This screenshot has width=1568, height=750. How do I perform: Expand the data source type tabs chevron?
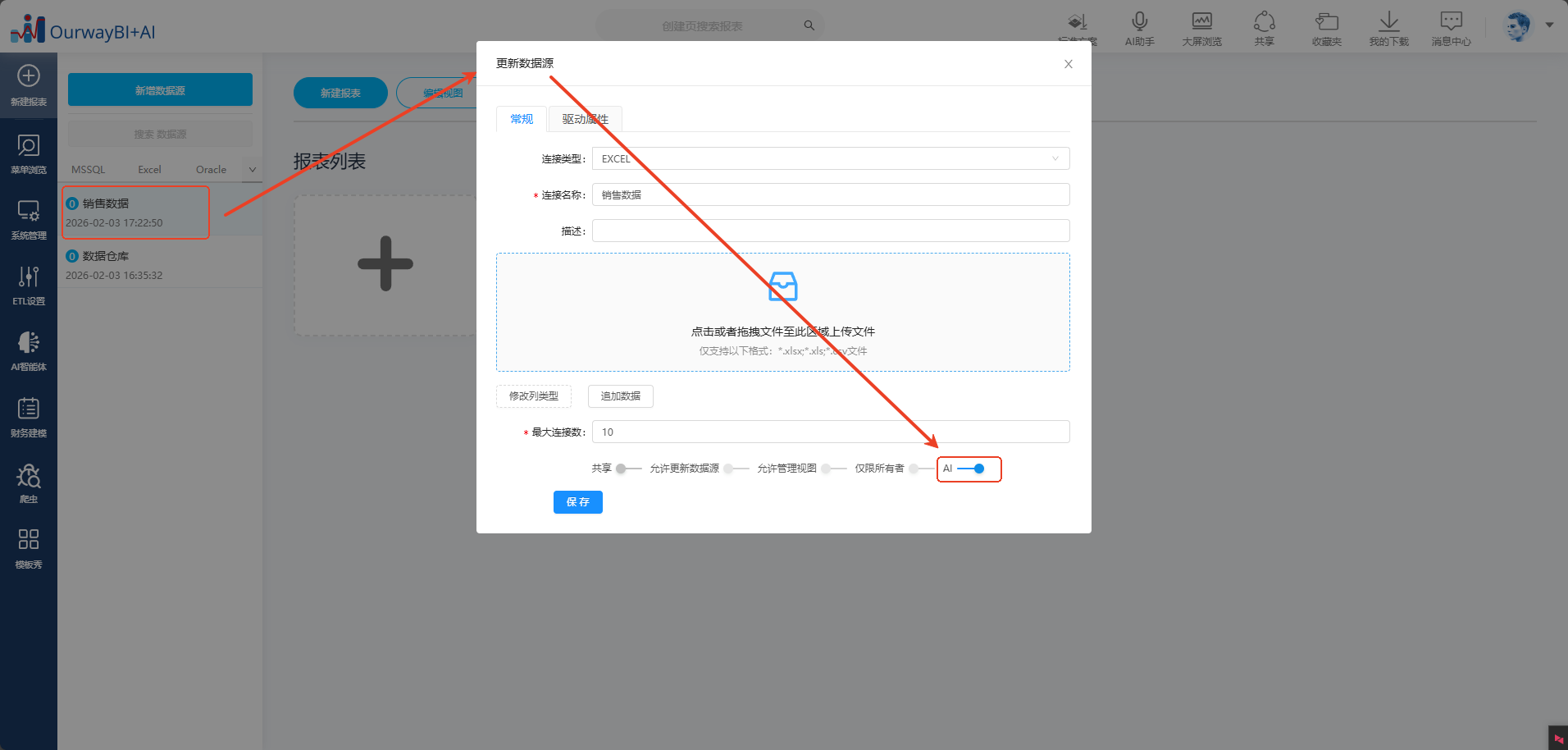253,170
